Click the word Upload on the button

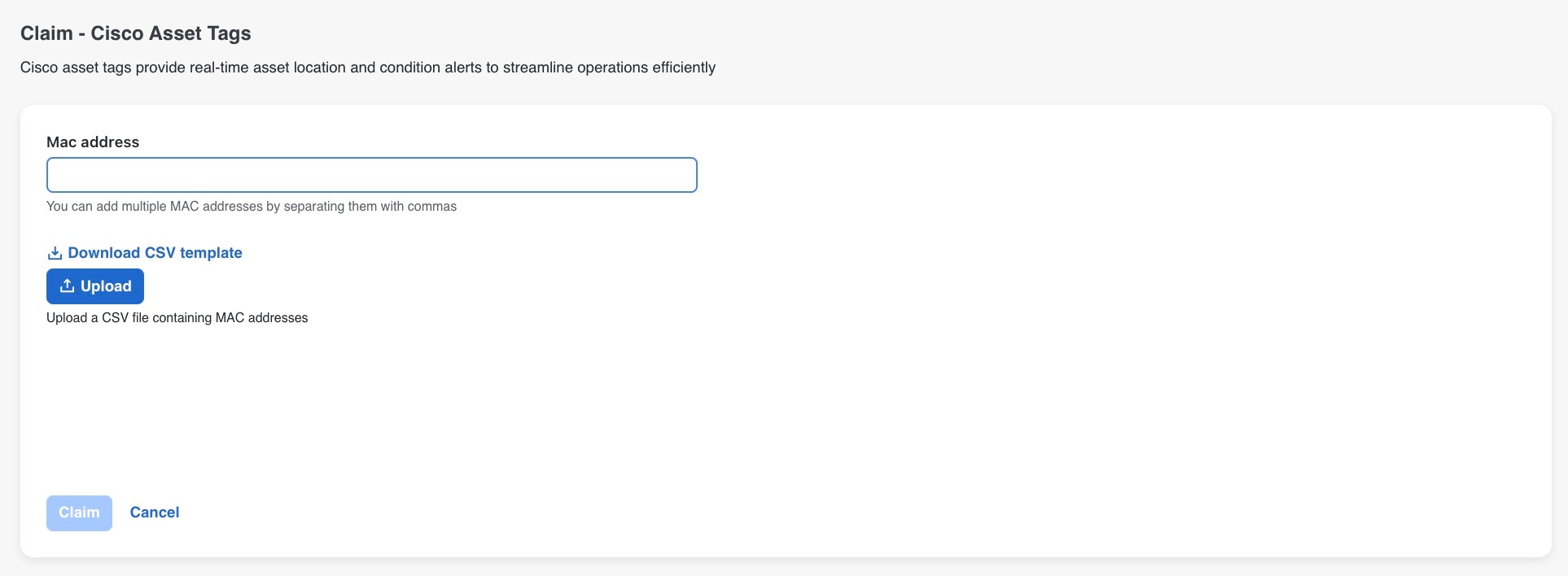pos(106,286)
